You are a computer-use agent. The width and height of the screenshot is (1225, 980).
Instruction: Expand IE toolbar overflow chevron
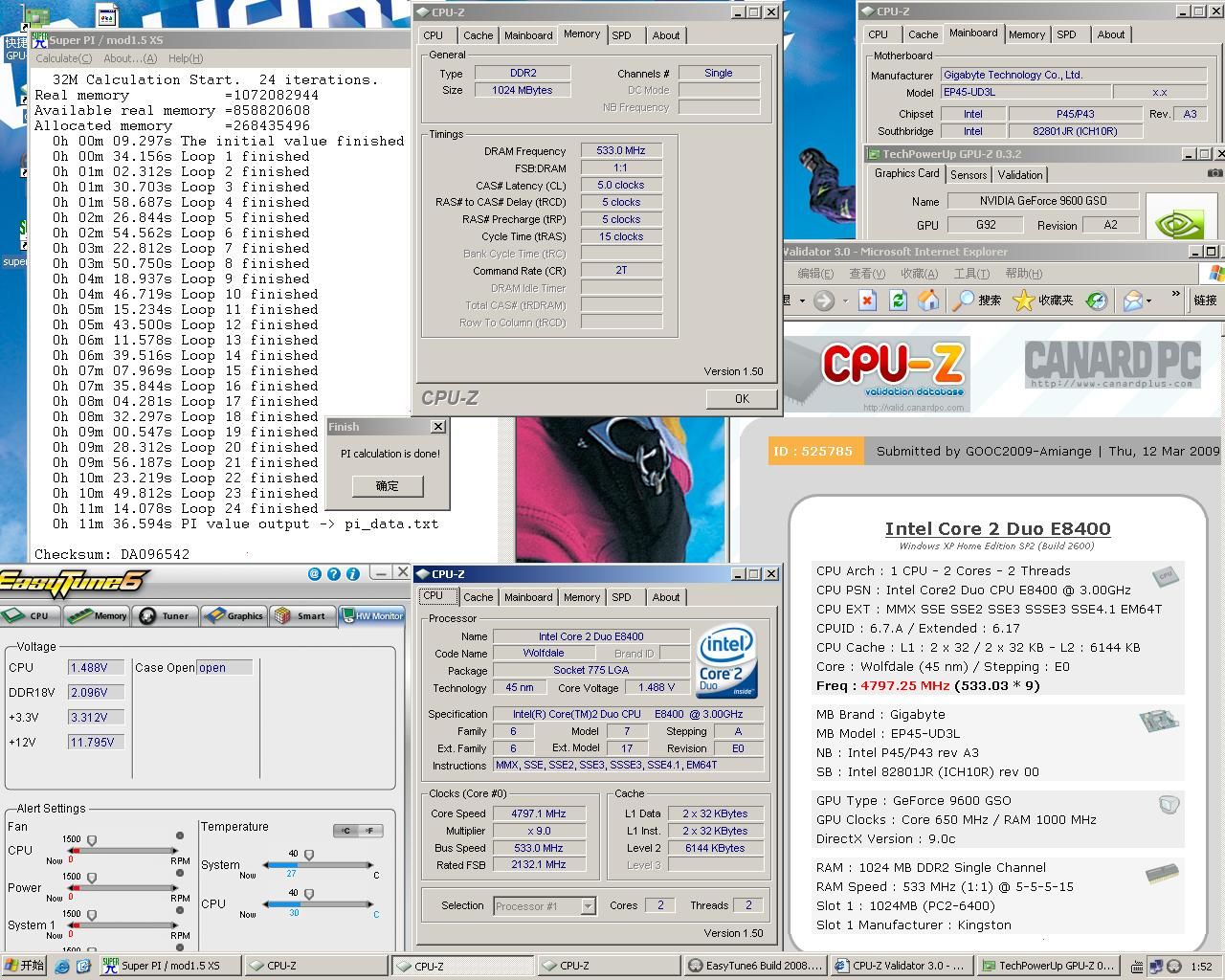click(x=1176, y=296)
